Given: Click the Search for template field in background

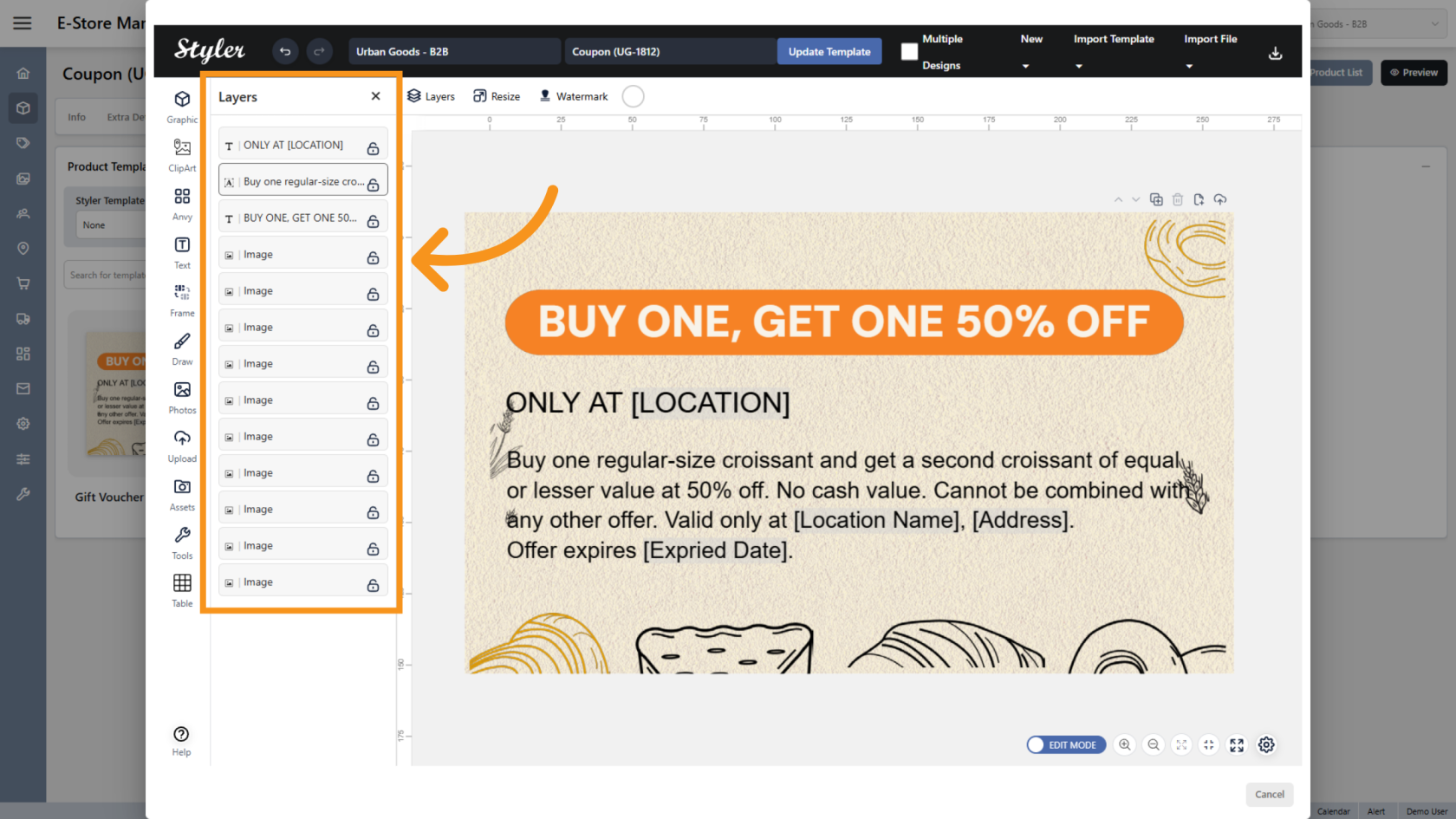Looking at the screenshot, I should [105, 275].
